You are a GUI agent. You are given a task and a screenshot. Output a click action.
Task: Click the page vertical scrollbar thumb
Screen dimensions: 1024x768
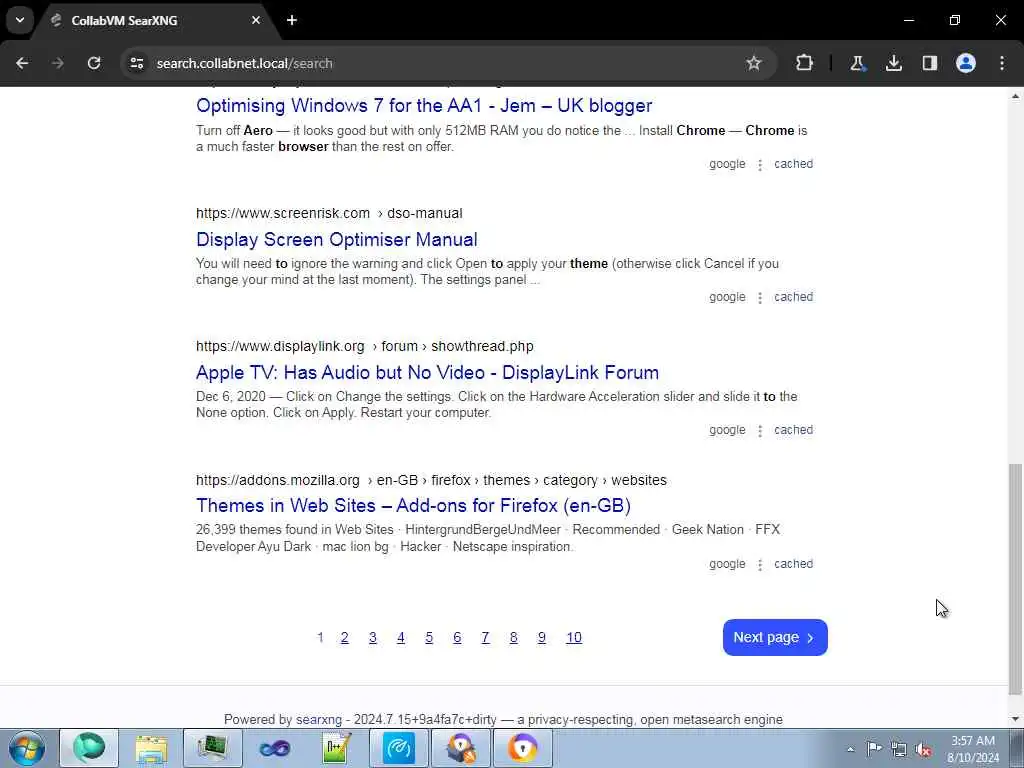click(1015, 579)
